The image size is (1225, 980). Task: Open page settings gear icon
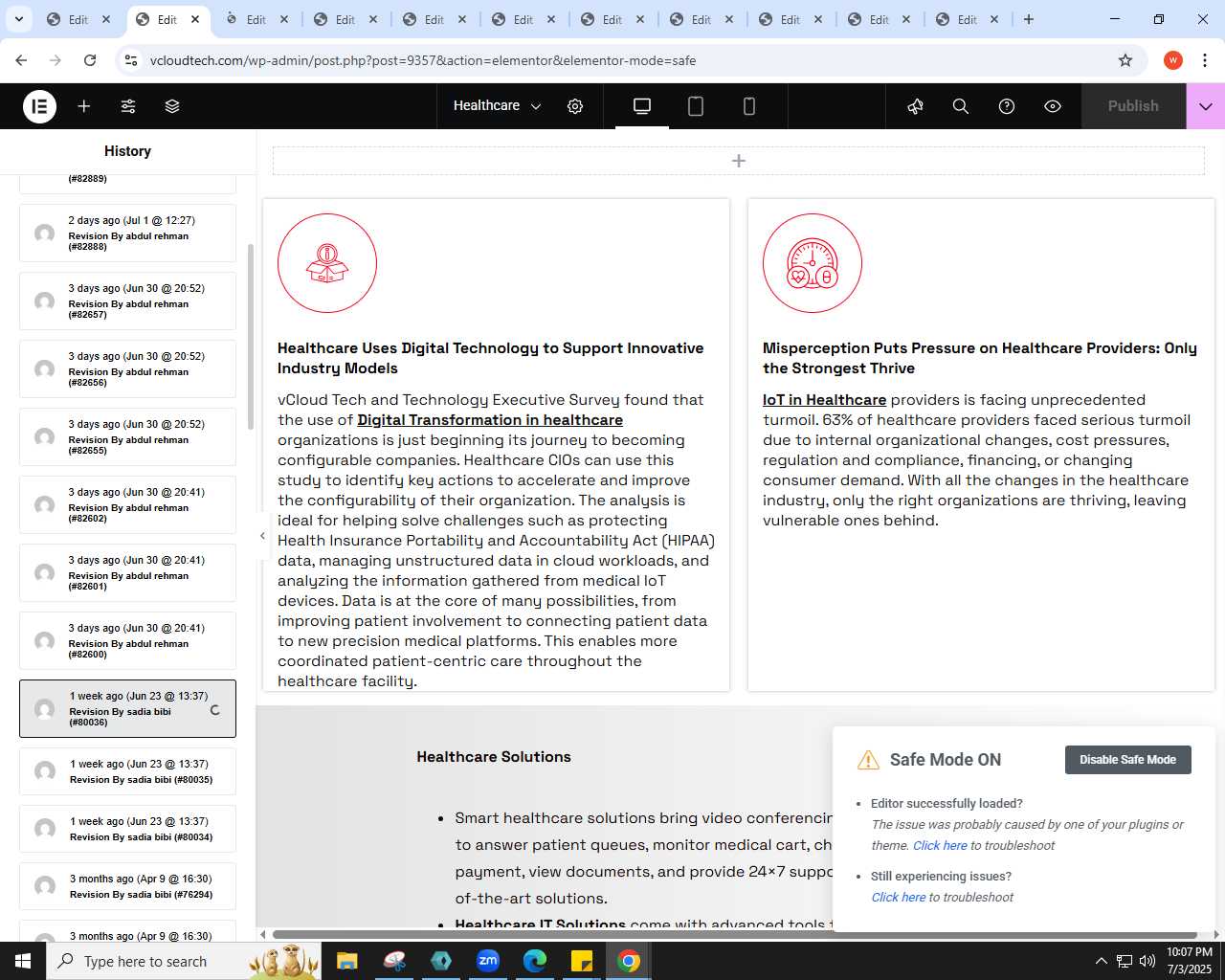coord(575,106)
